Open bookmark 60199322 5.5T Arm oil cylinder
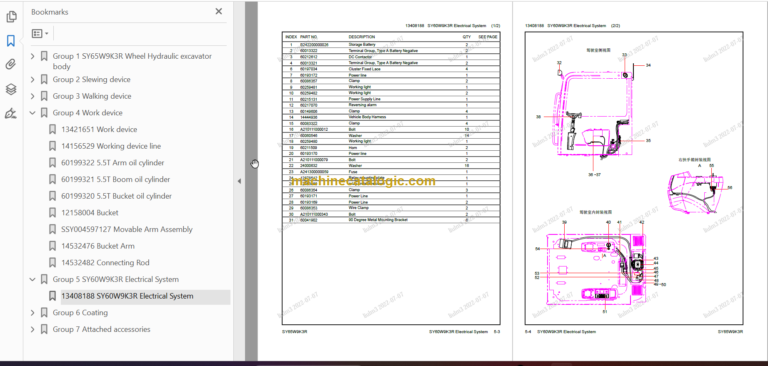768x366 pixels. click(113, 163)
